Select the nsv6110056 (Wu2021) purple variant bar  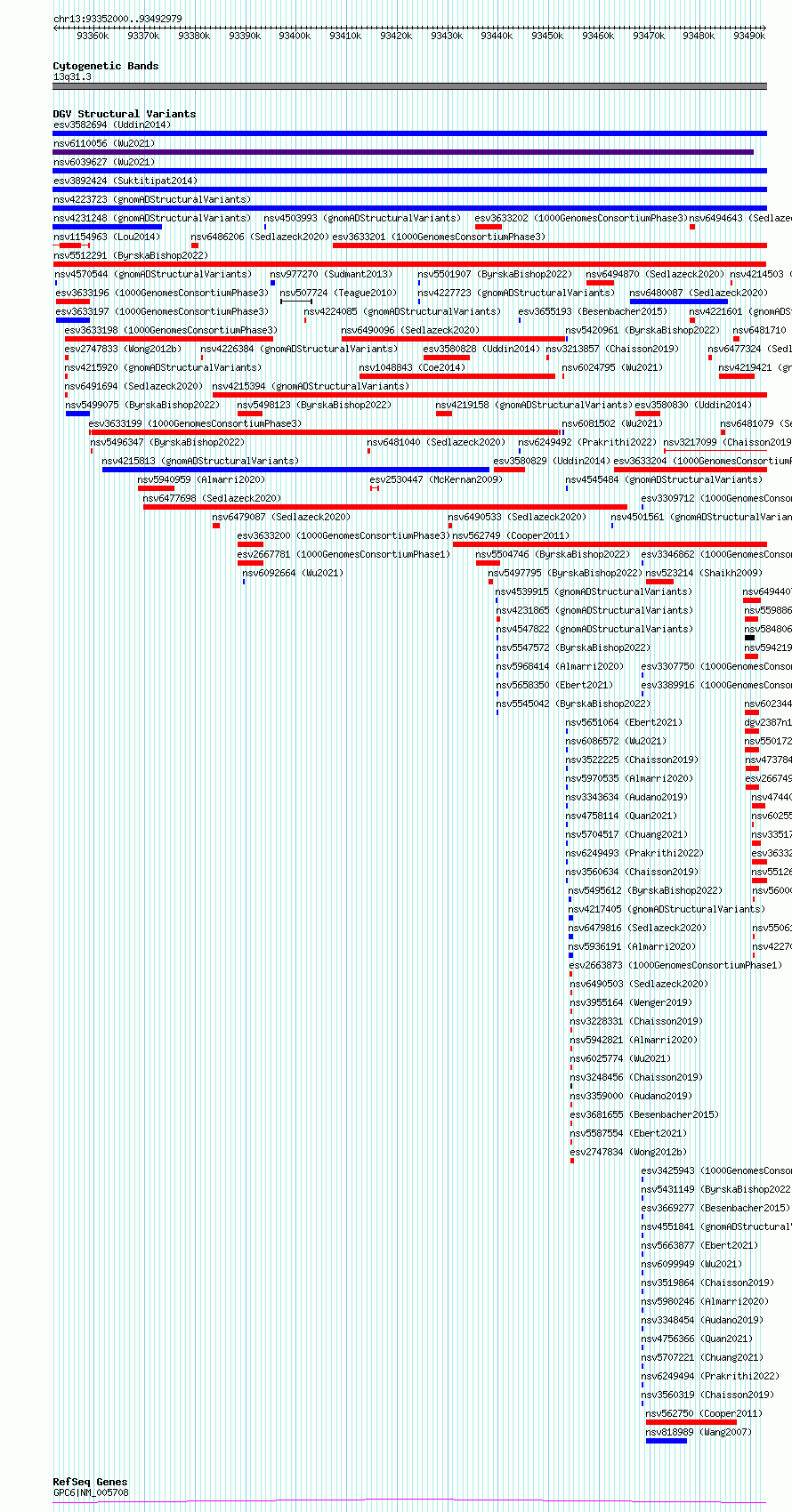(x=403, y=152)
